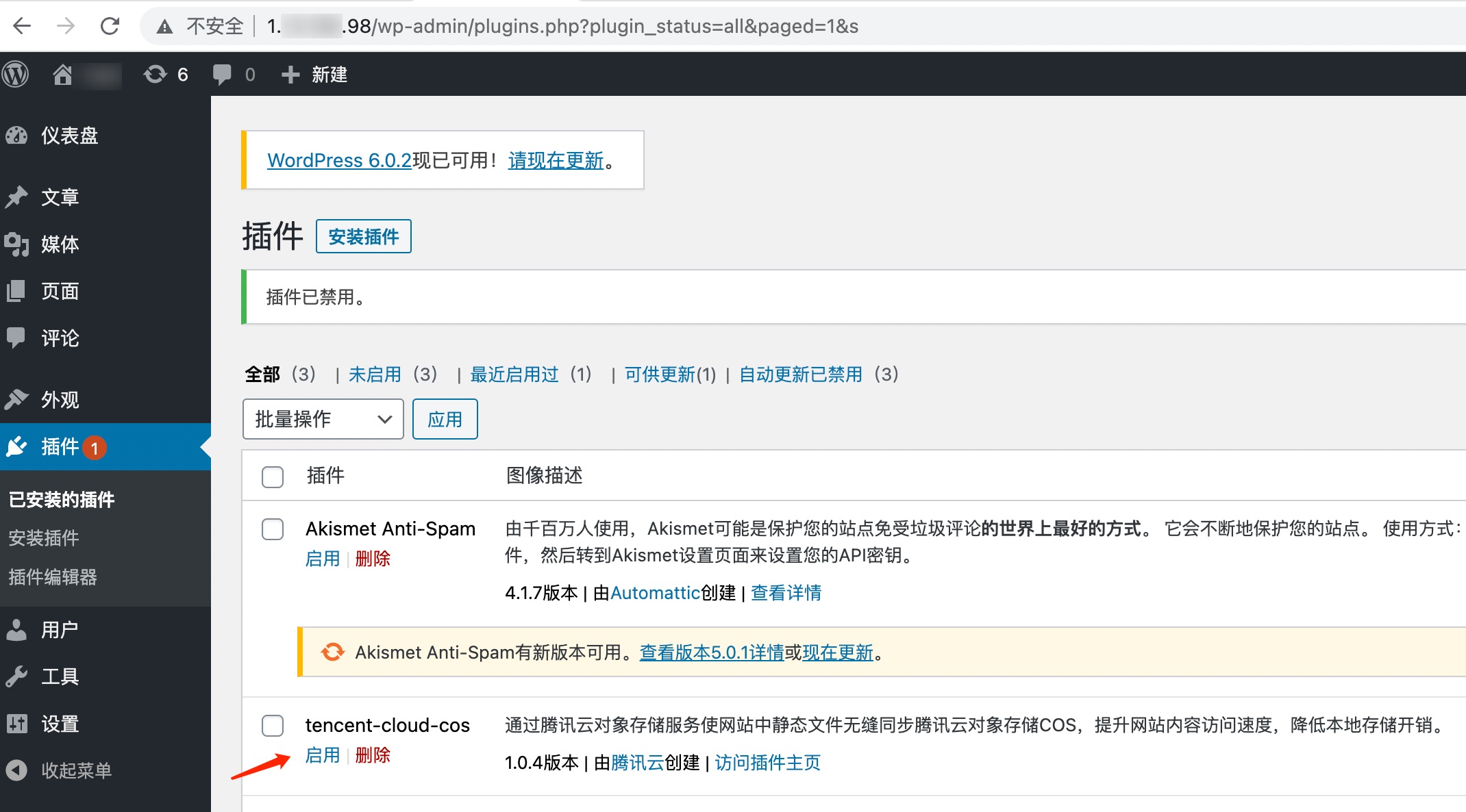Toggle select-all plugins checkbox in header
The width and height of the screenshot is (1466, 812).
coord(273,477)
